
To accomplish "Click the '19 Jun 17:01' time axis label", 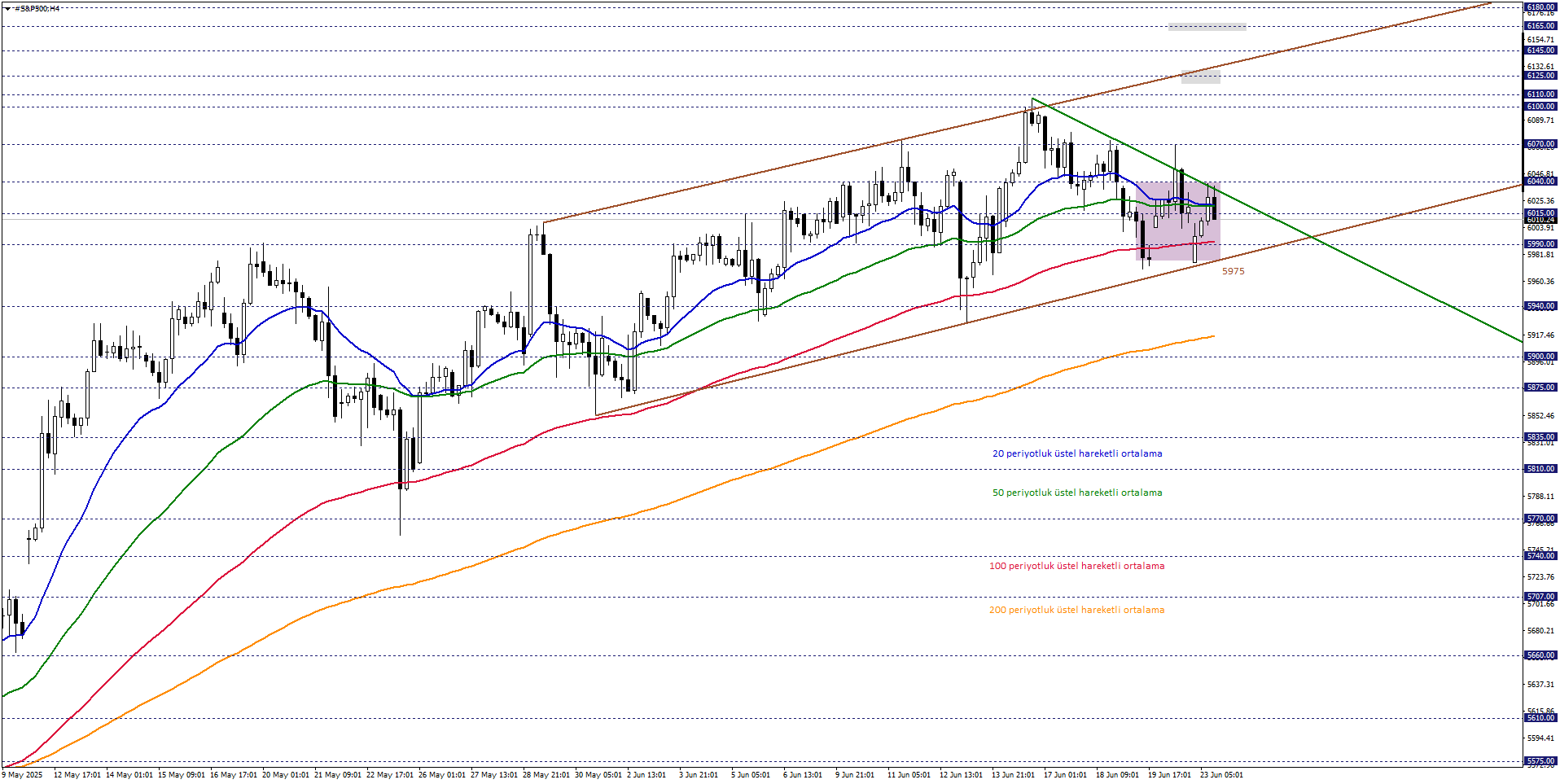I will tap(1169, 775).
